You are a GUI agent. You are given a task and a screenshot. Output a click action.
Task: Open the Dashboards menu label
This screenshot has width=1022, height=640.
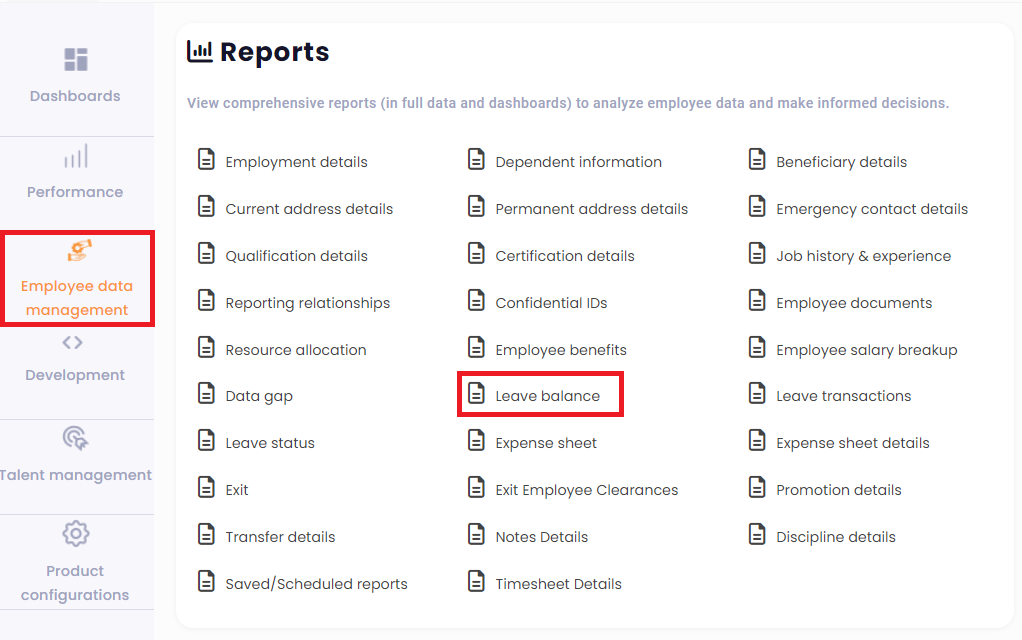[75, 96]
